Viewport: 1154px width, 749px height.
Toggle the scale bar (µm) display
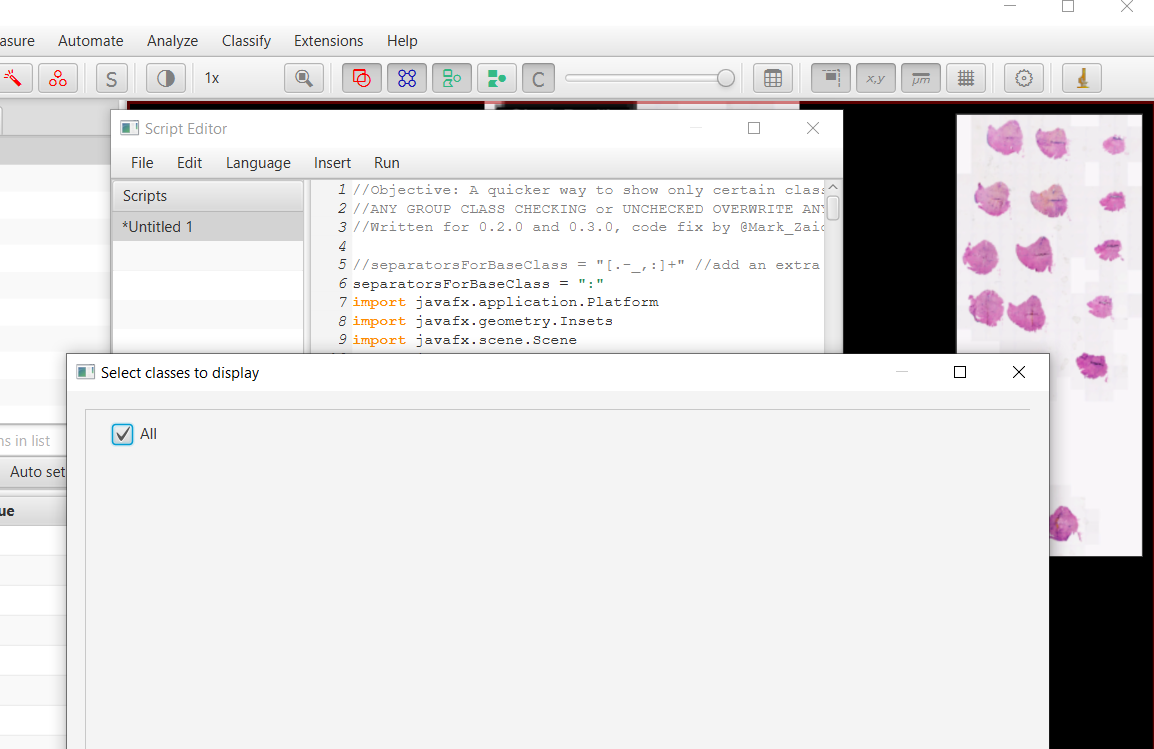point(920,77)
